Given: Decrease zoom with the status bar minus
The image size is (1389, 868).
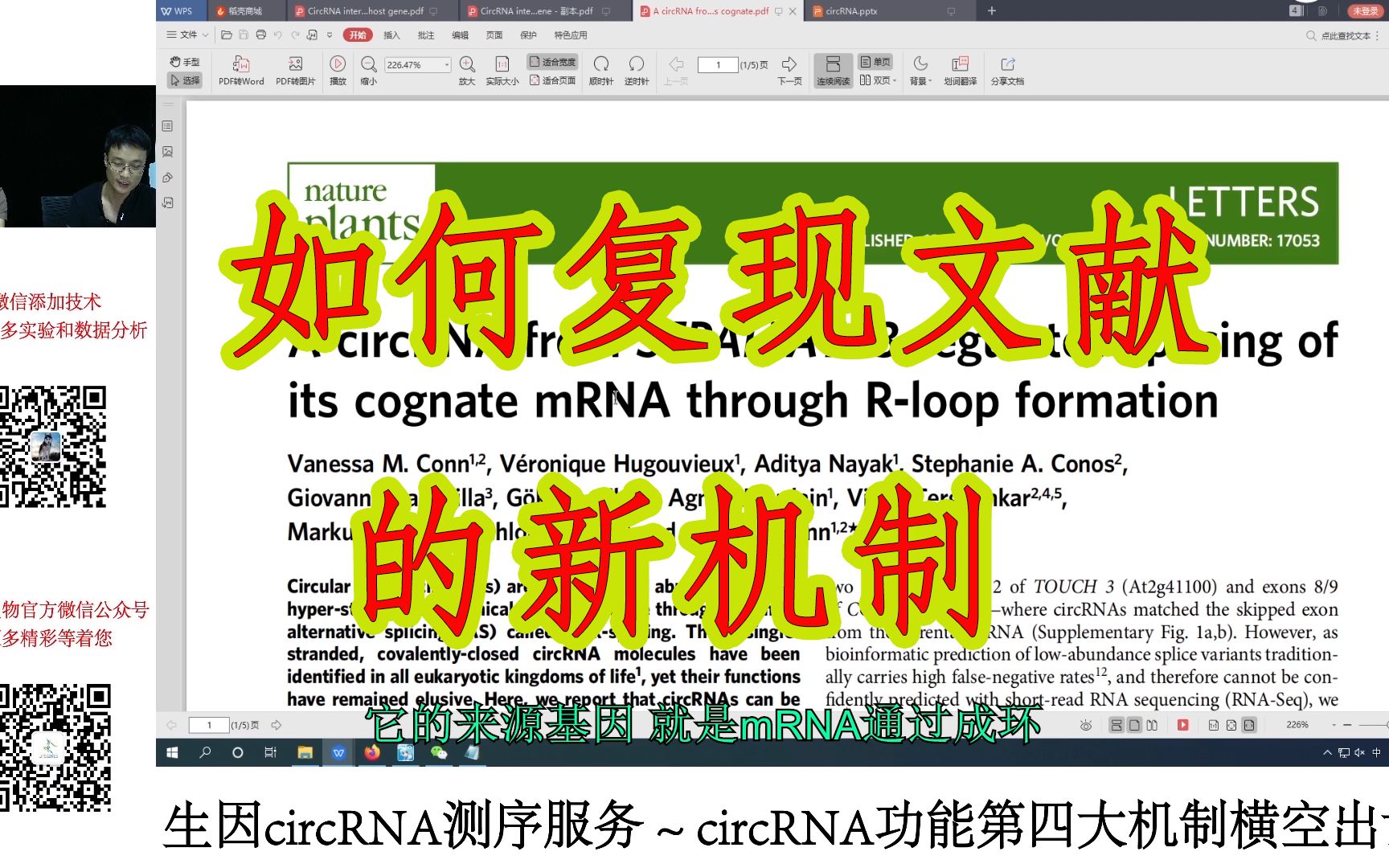Looking at the screenshot, I should tap(1347, 725).
